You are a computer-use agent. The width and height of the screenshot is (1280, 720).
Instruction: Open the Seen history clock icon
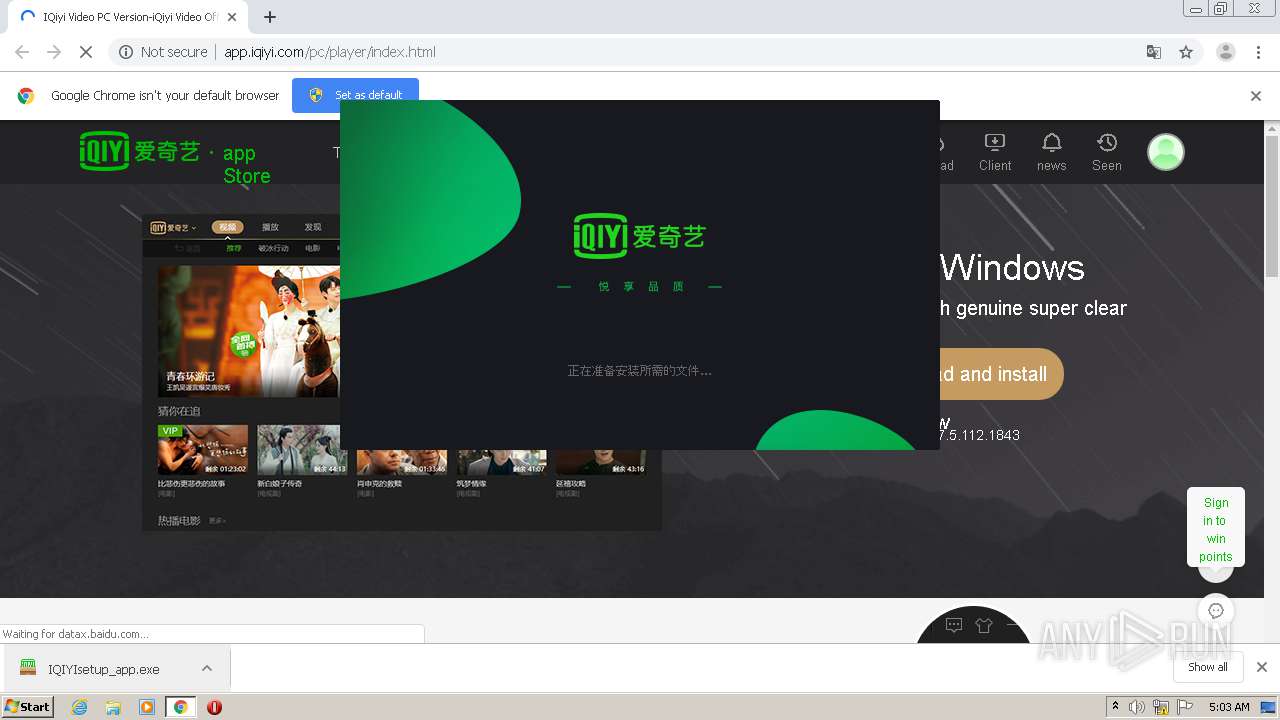[1106, 143]
